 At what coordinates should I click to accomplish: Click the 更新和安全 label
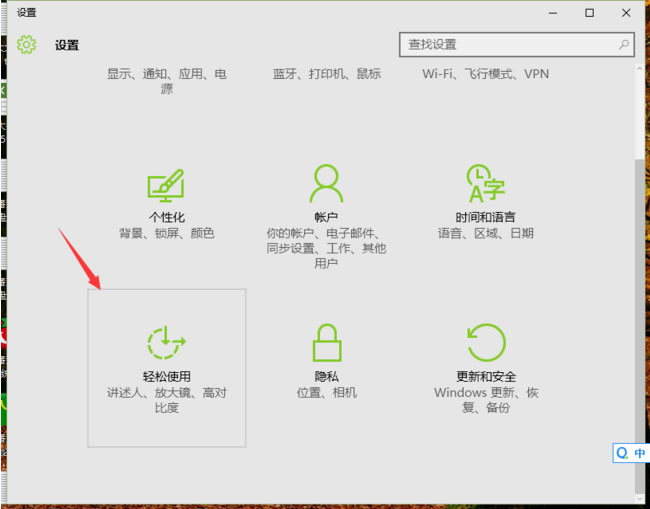click(x=486, y=376)
